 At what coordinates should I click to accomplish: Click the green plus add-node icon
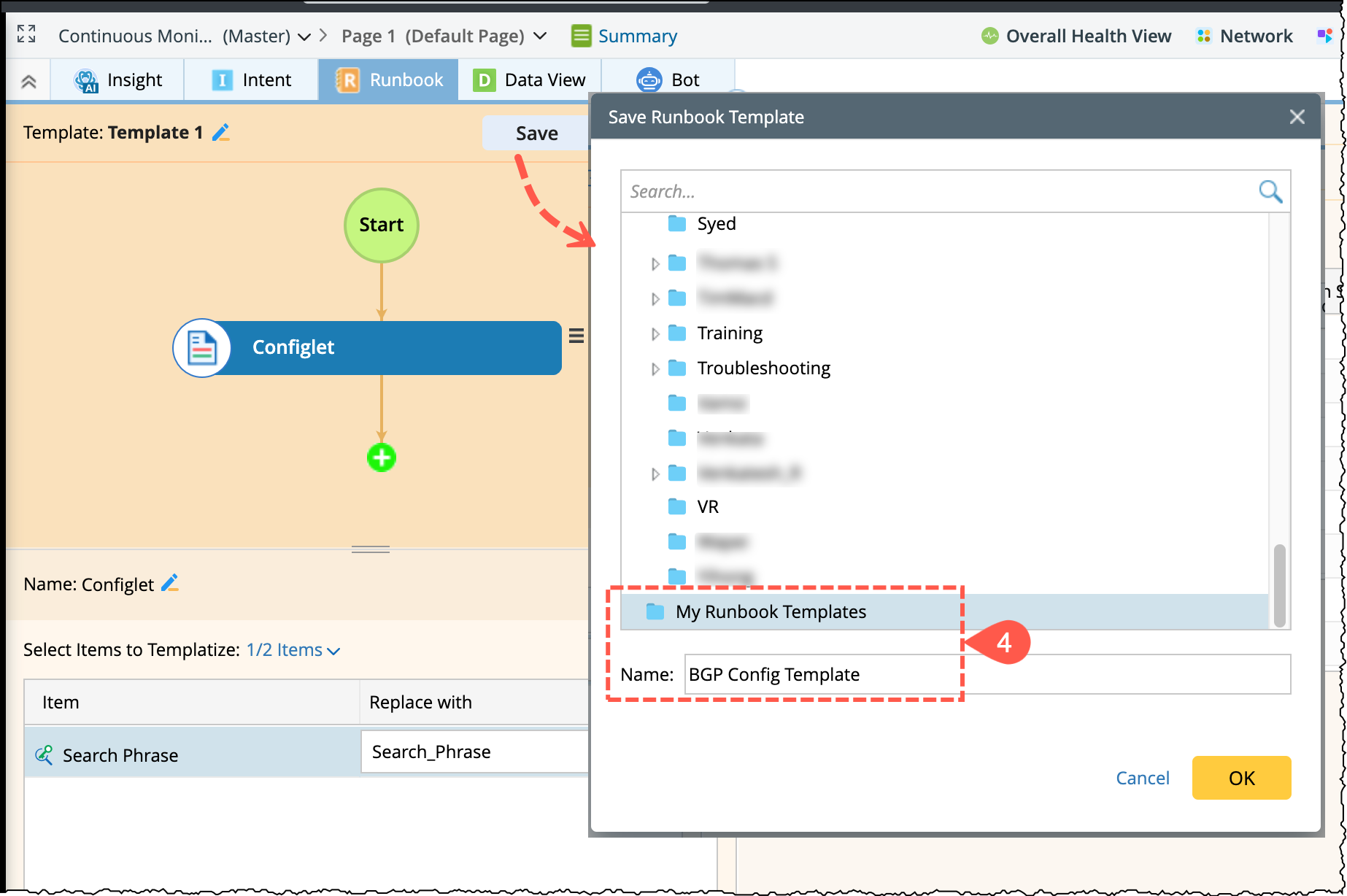(x=381, y=458)
